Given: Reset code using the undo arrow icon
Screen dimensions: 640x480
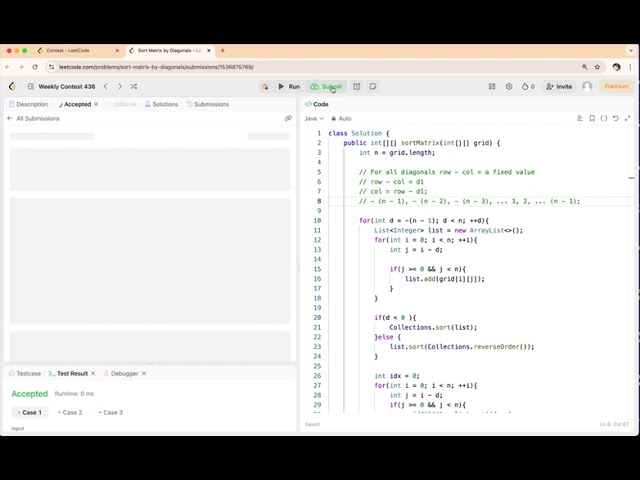Looking at the screenshot, I should pos(615,118).
